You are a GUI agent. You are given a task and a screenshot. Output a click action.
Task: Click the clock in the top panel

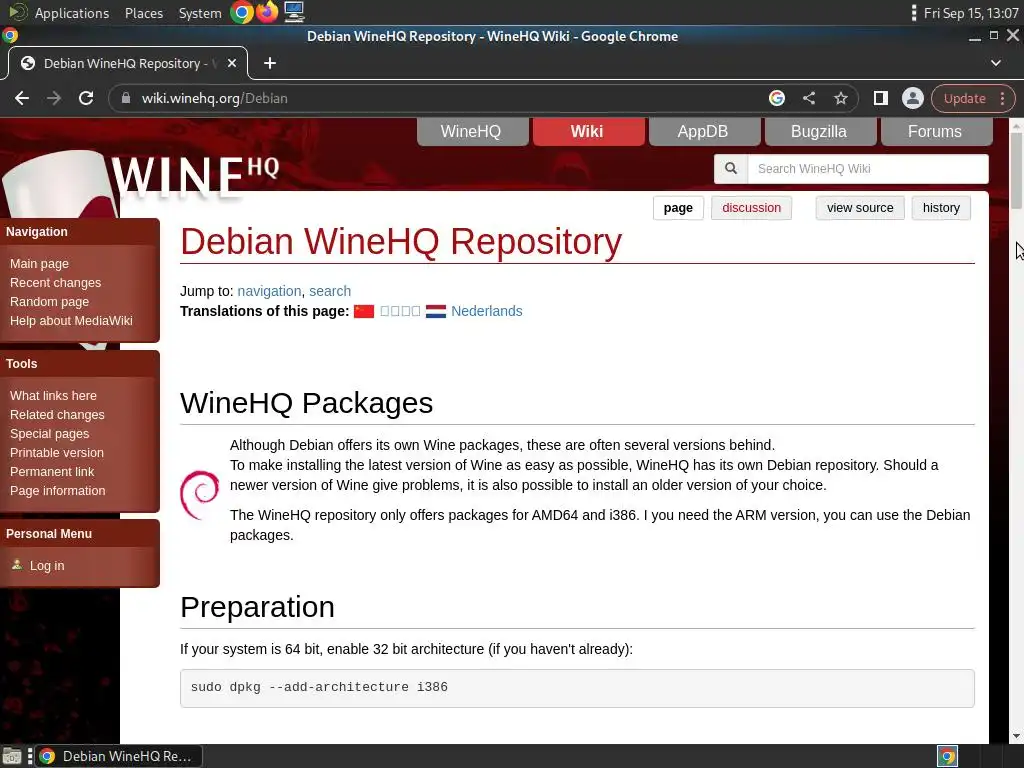pos(970,13)
